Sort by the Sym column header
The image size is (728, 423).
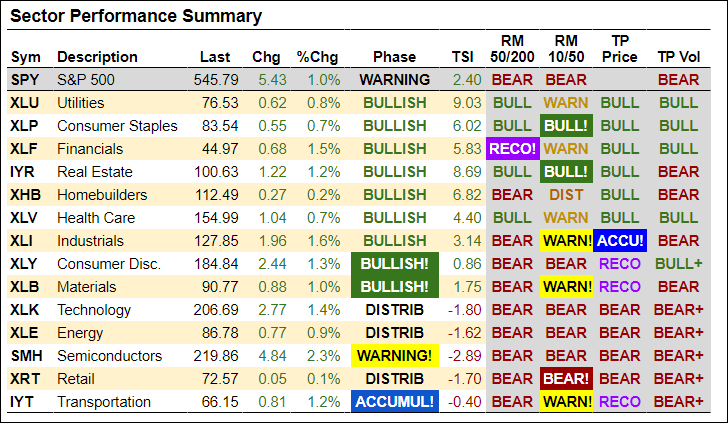click(x=24, y=57)
